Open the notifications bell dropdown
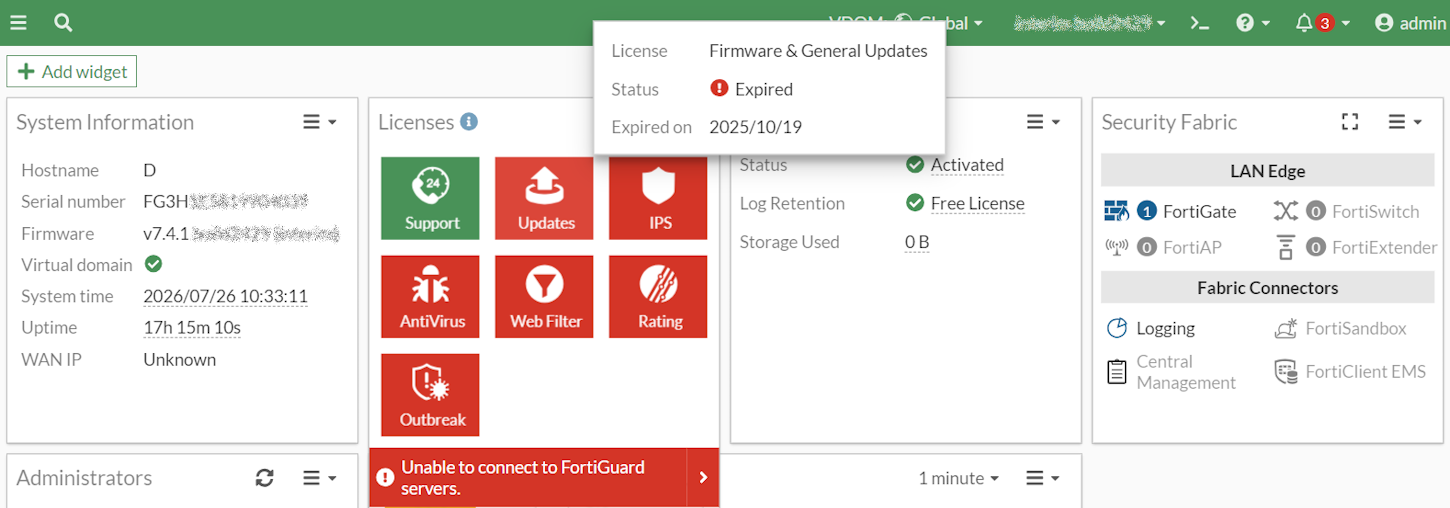This screenshot has height=508, width=1450. 1322,23
